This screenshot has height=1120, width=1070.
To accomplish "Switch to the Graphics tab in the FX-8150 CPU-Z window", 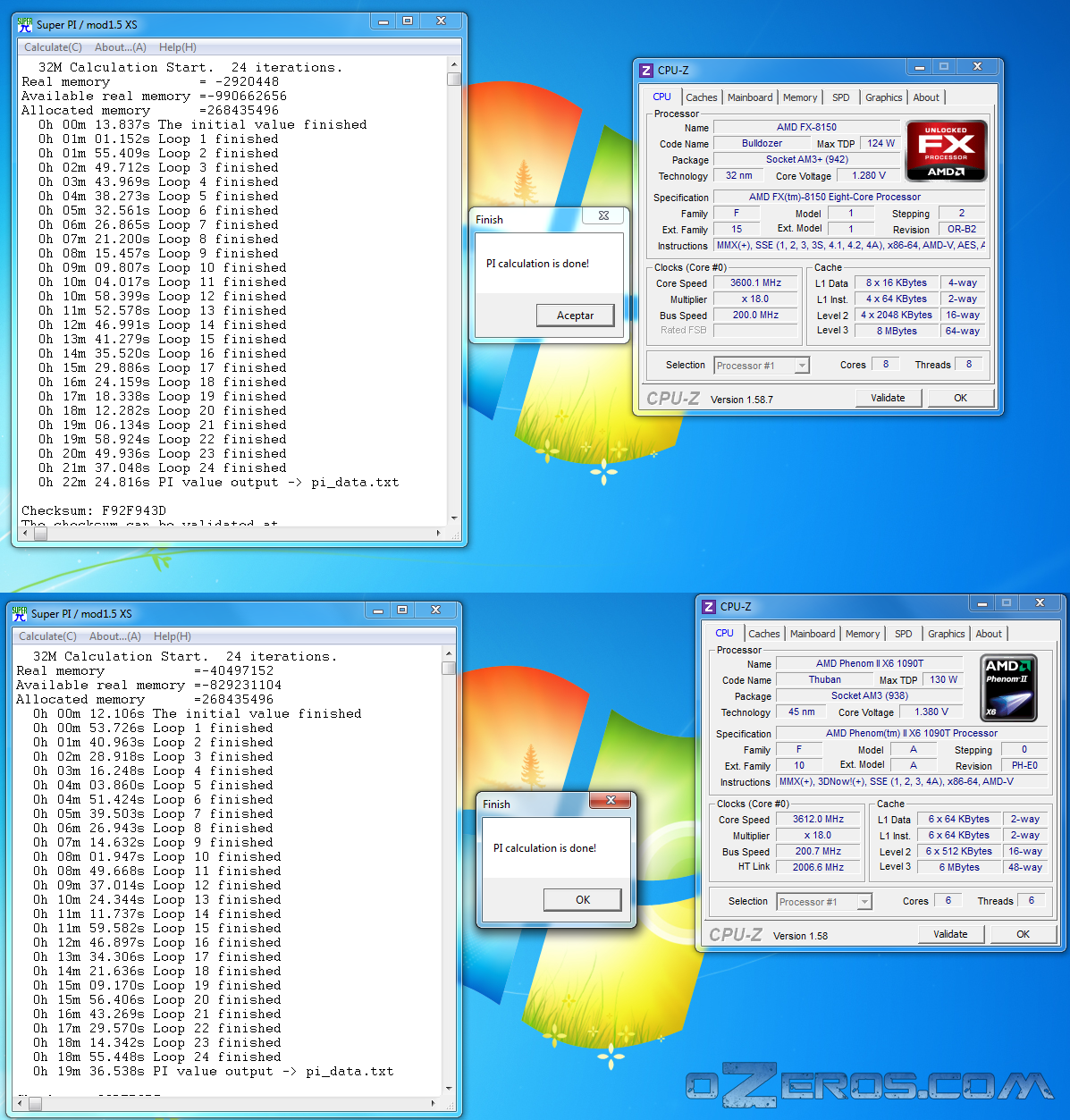I will 884,97.
